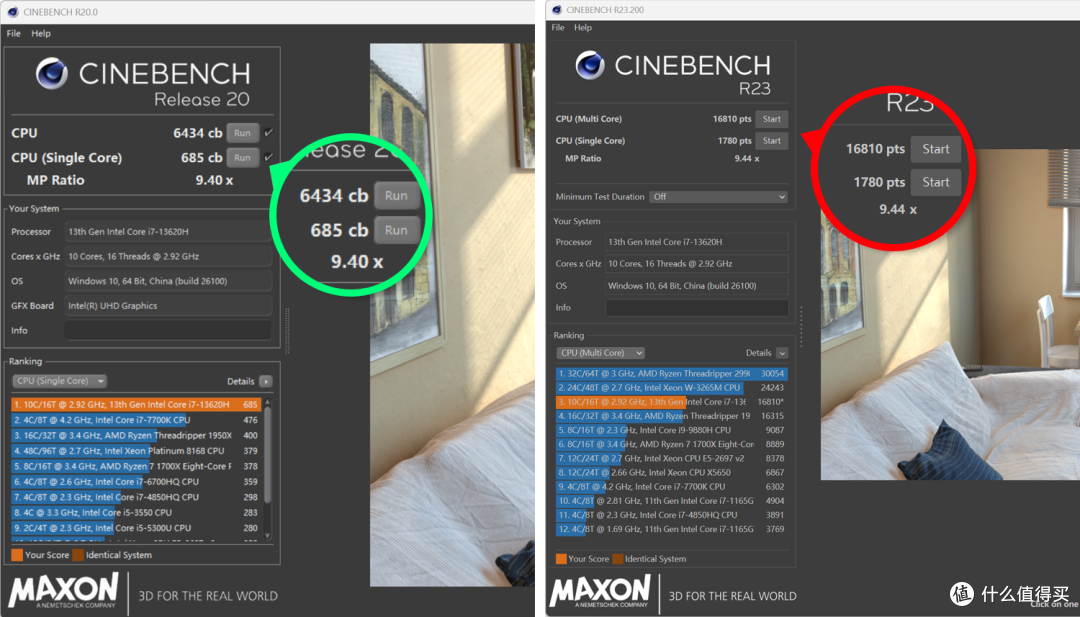
Task: Click the Processor field in R20 system panel
Action: click(168, 232)
